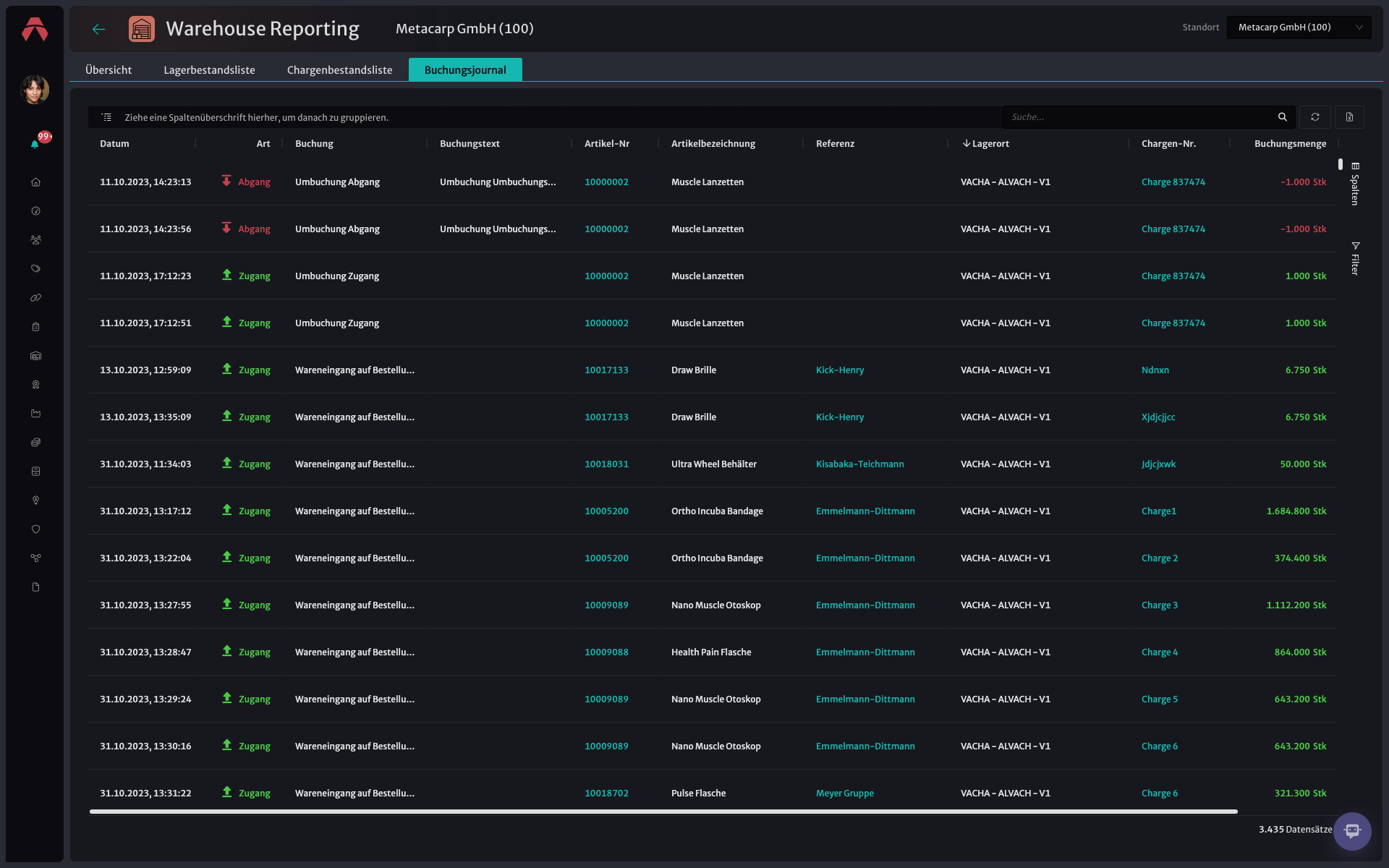1389x868 pixels.
Task: Open the Warehouse Reporting module icon
Action: pyautogui.click(x=142, y=29)
